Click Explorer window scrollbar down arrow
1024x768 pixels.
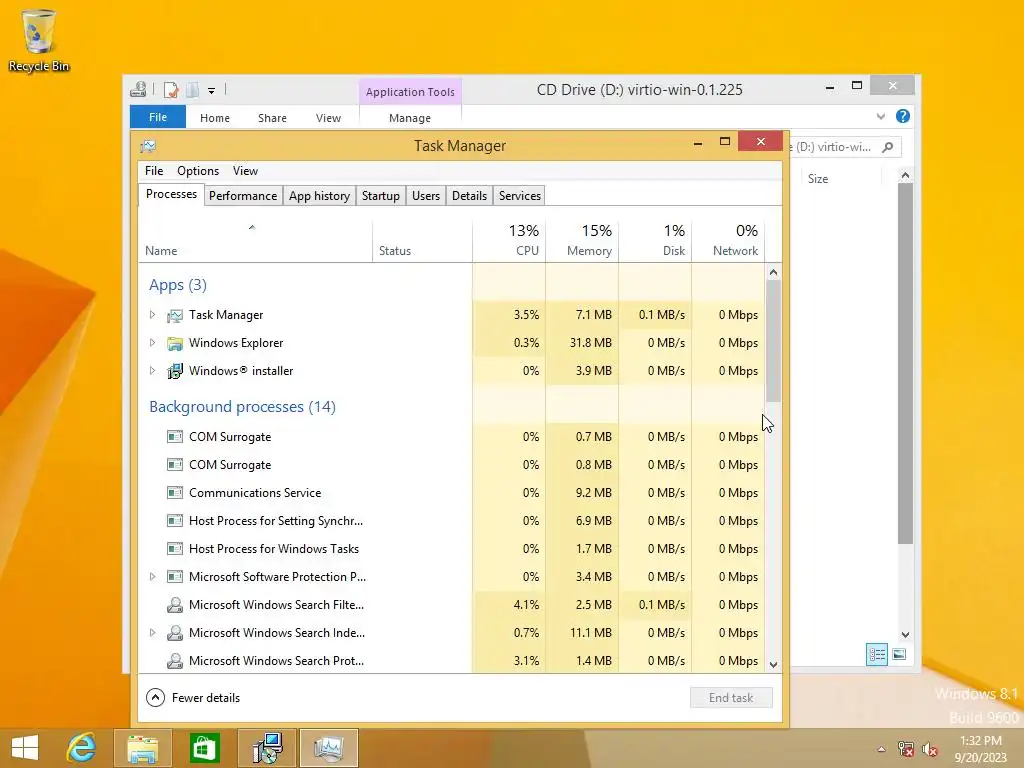coord(905,635)
